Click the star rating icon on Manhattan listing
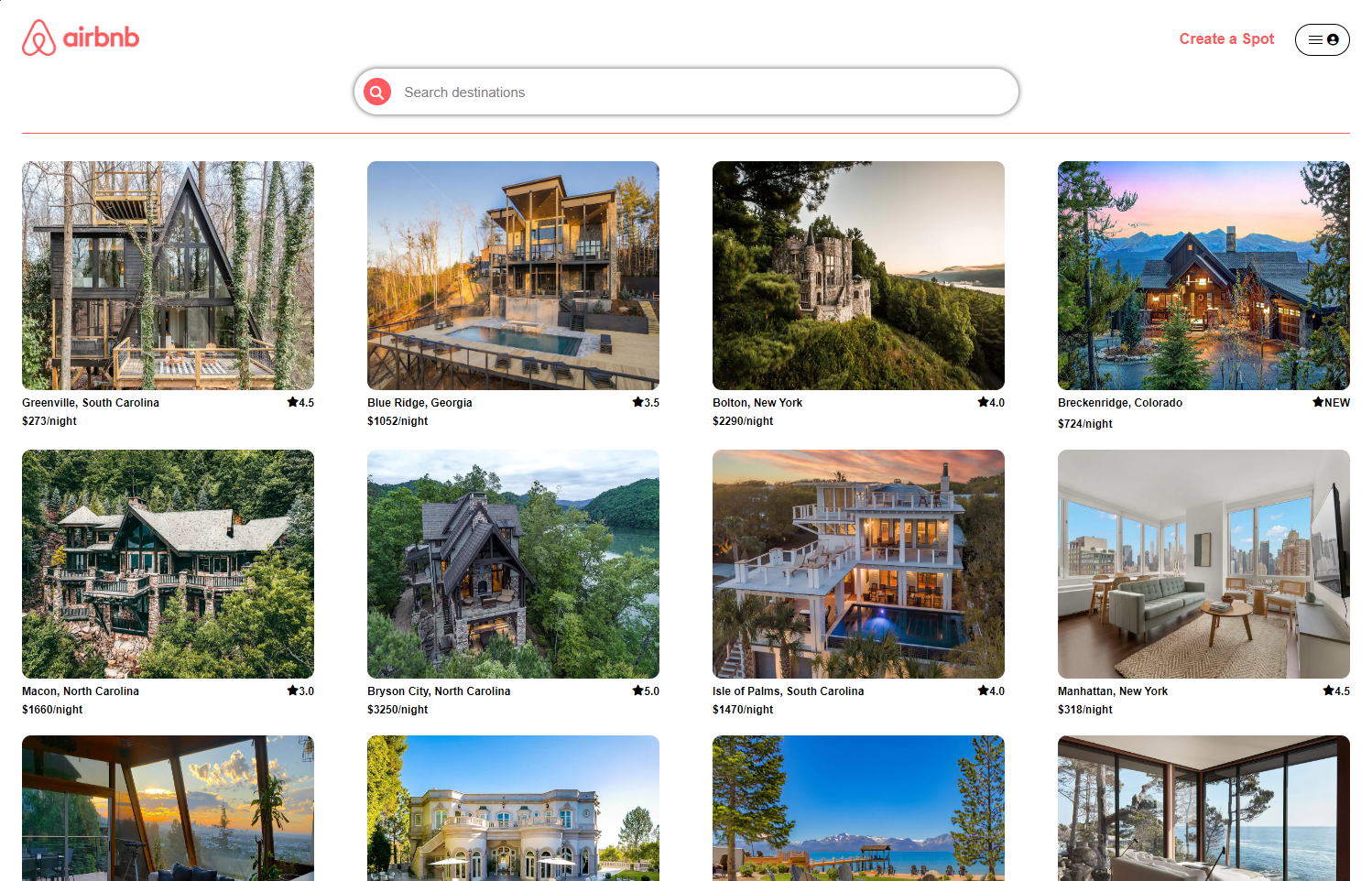The image size is (1372, 881). (x=1326, y=691)
